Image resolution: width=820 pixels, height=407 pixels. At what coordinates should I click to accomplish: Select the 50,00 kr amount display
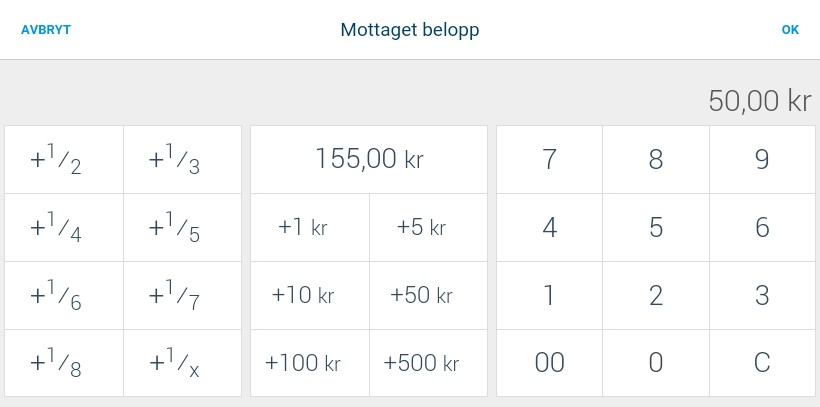(x=760, y=100)
